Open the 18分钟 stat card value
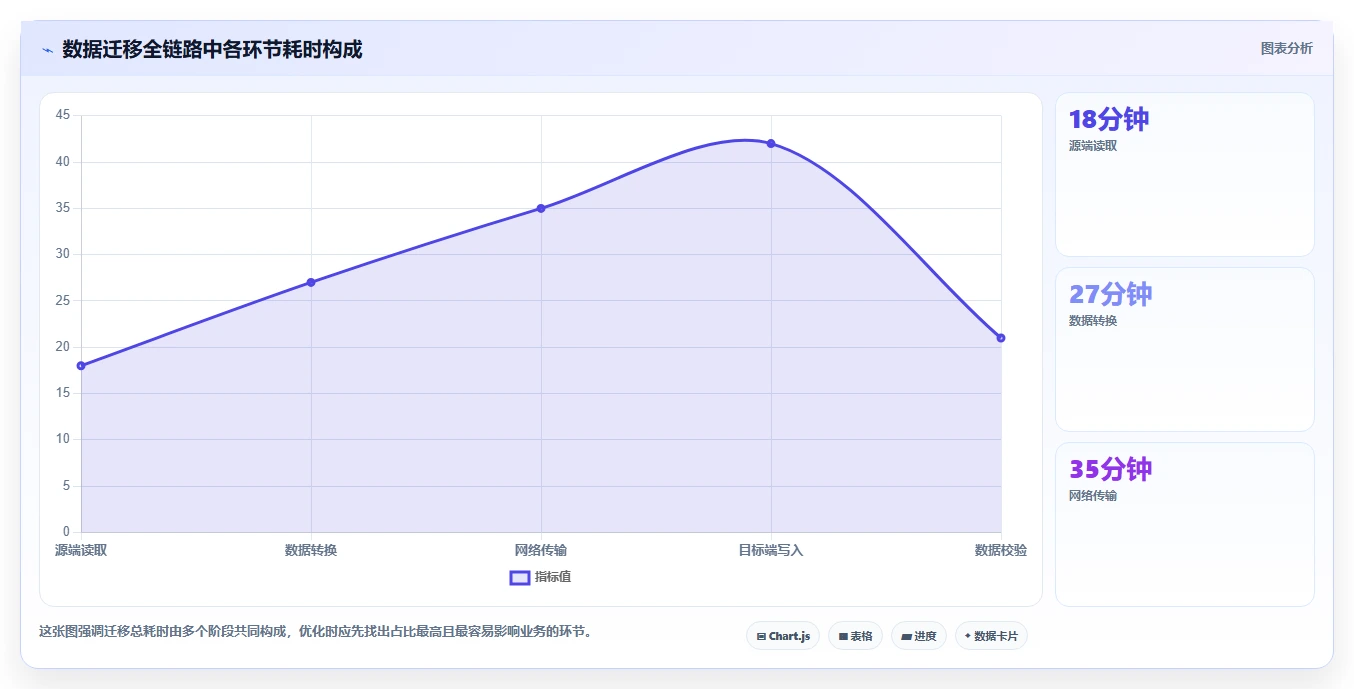Image resolution: width=1354 pixels, height=689 pixels. click(1109, 119)
